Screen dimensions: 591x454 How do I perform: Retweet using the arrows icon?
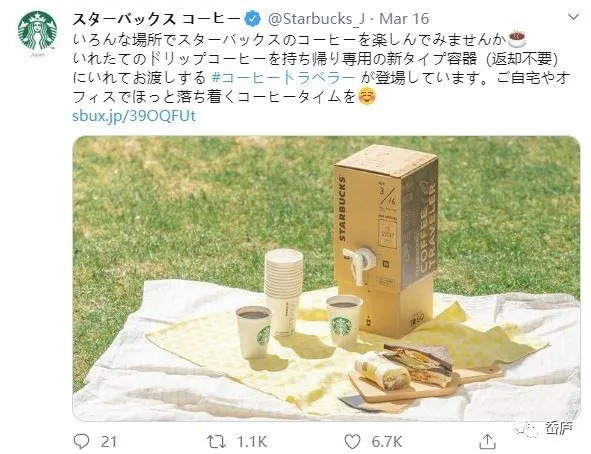pos(216,441)
